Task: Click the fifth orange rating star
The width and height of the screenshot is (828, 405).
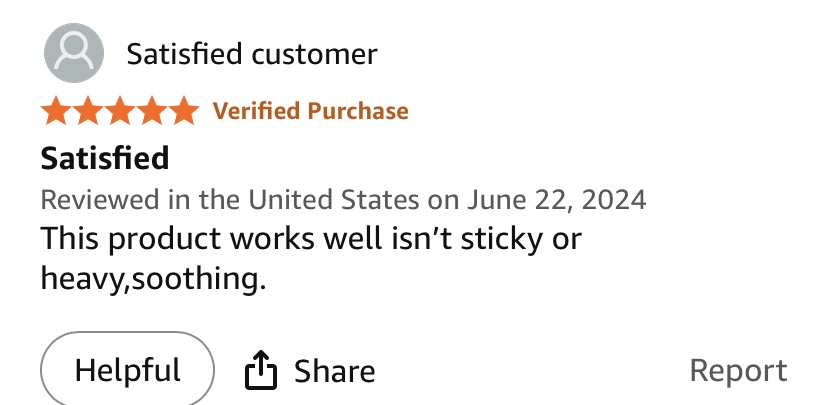Action: 184,111
